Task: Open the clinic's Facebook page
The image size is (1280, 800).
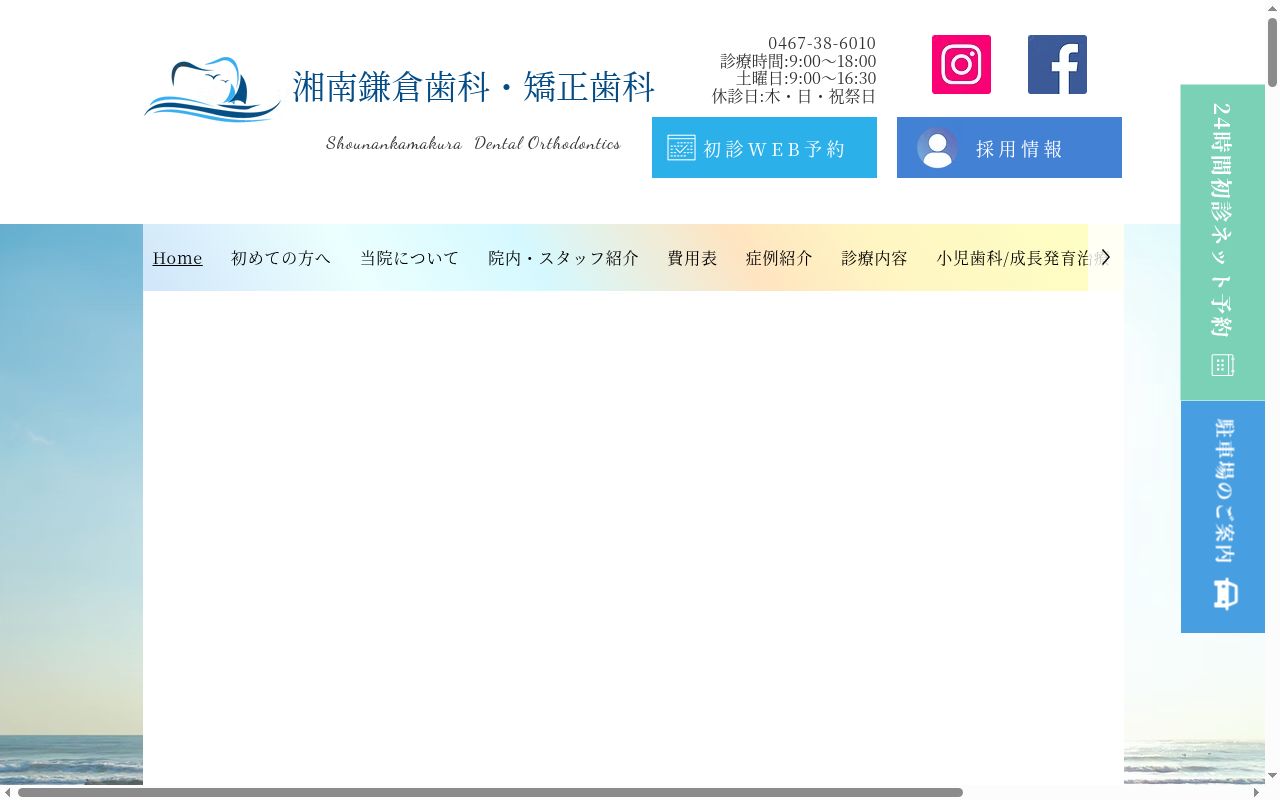Action: click(x=1057, y=64)
